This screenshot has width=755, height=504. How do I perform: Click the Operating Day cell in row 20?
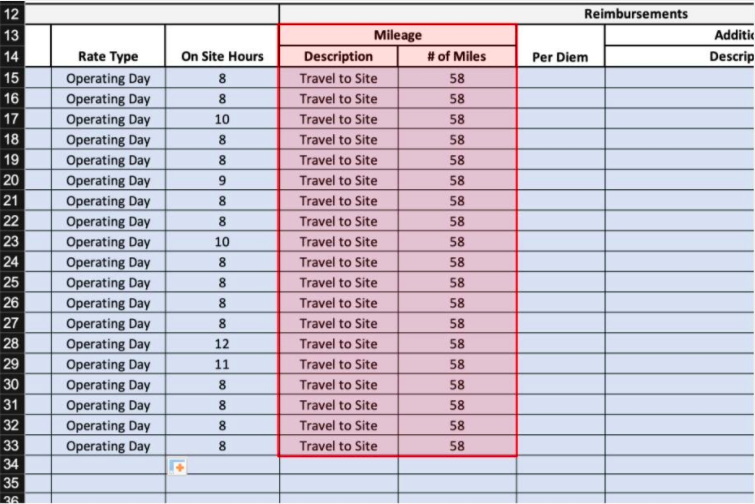coord(108,181)
